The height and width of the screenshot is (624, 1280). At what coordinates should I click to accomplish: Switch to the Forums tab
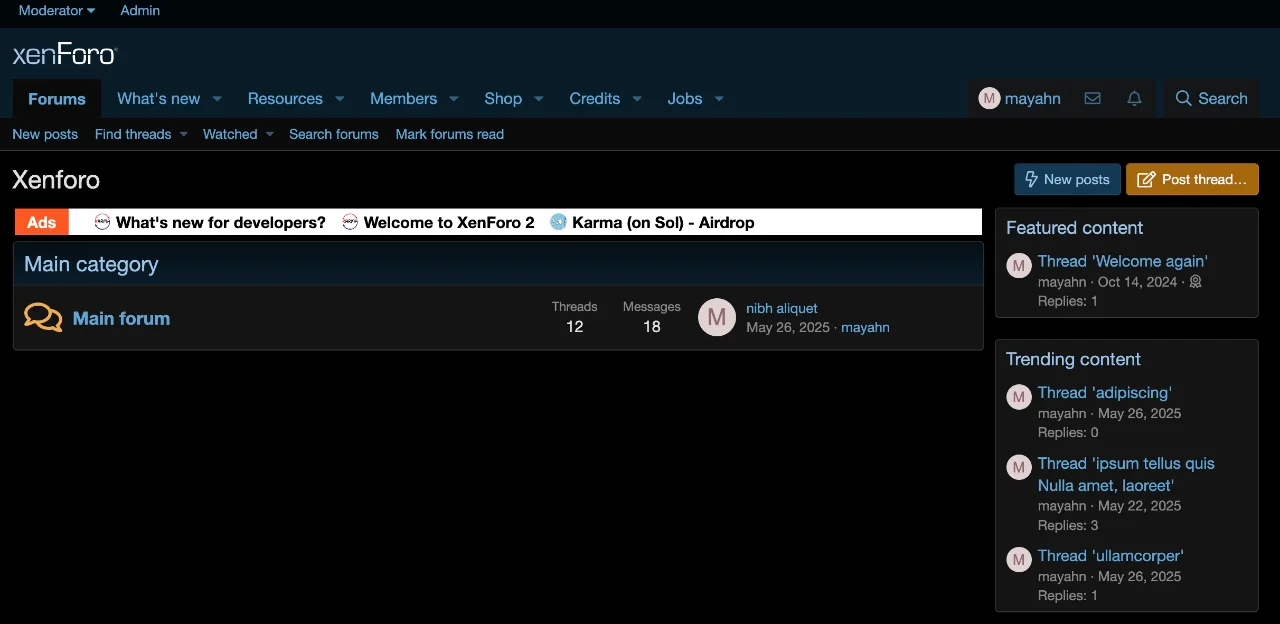[x=57, y=99]
